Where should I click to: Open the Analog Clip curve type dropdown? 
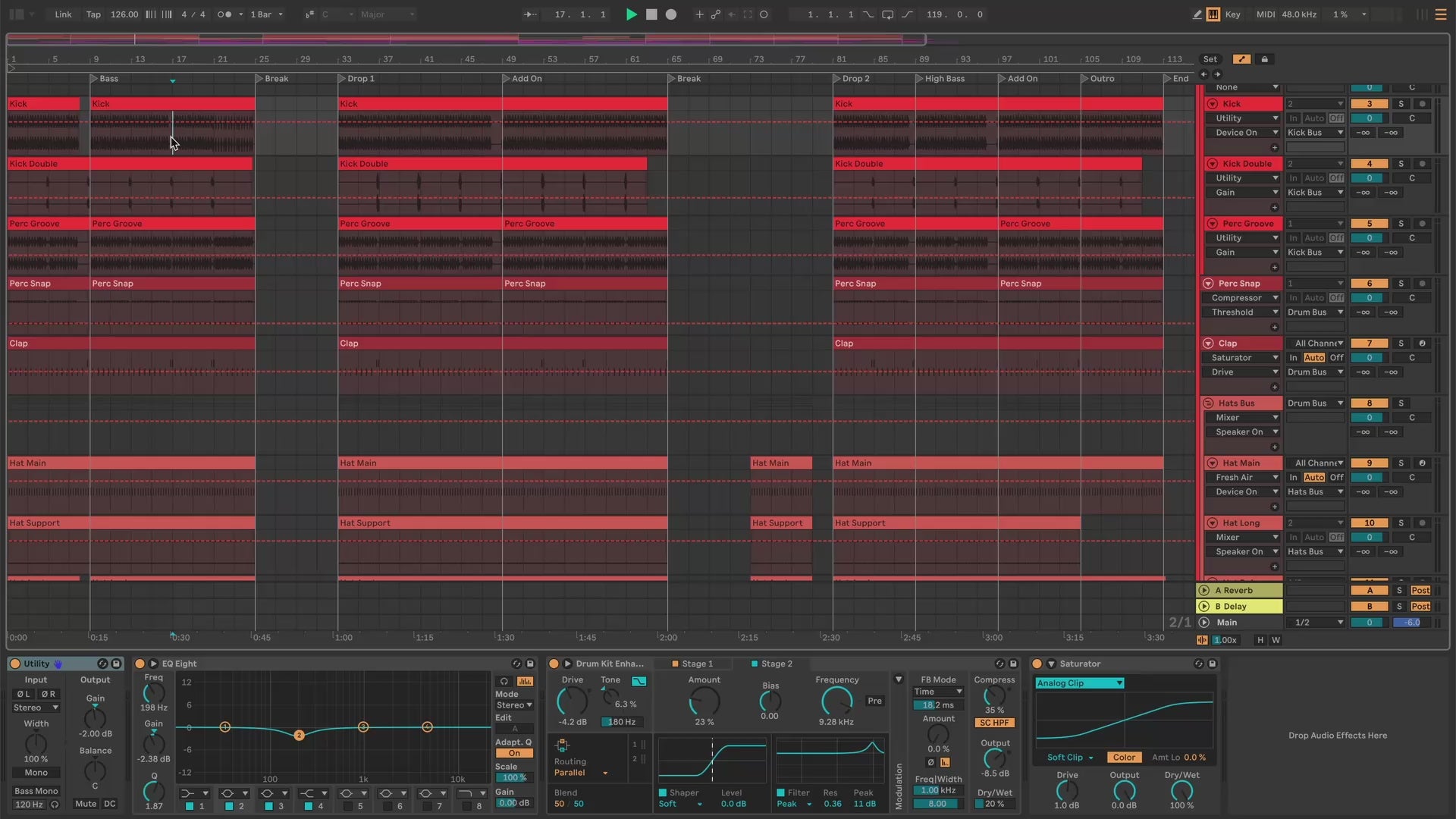click(x=1079, y=683)
